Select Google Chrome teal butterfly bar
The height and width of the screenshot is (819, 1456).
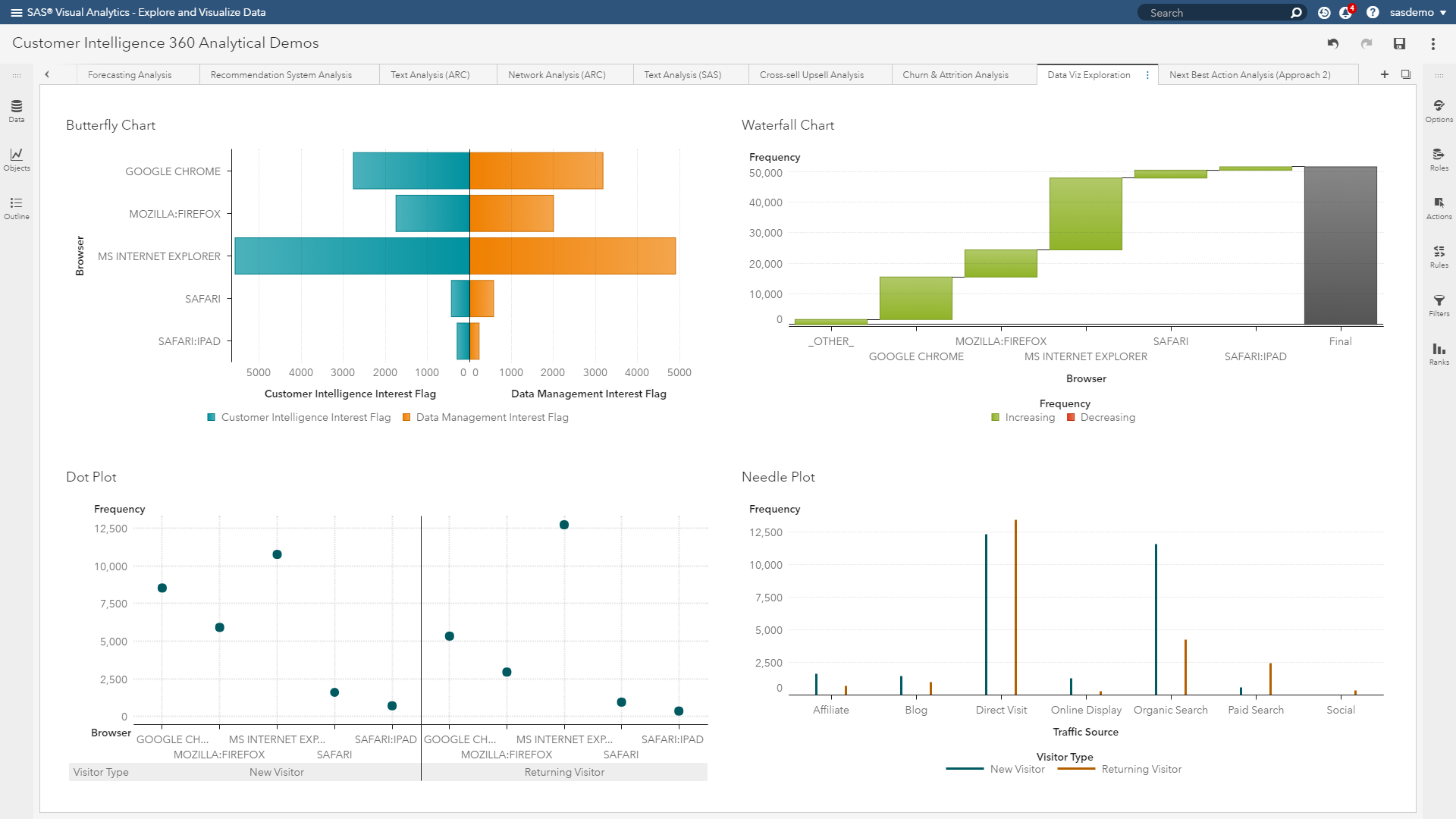pyautogui.click(x=411, y=171)
